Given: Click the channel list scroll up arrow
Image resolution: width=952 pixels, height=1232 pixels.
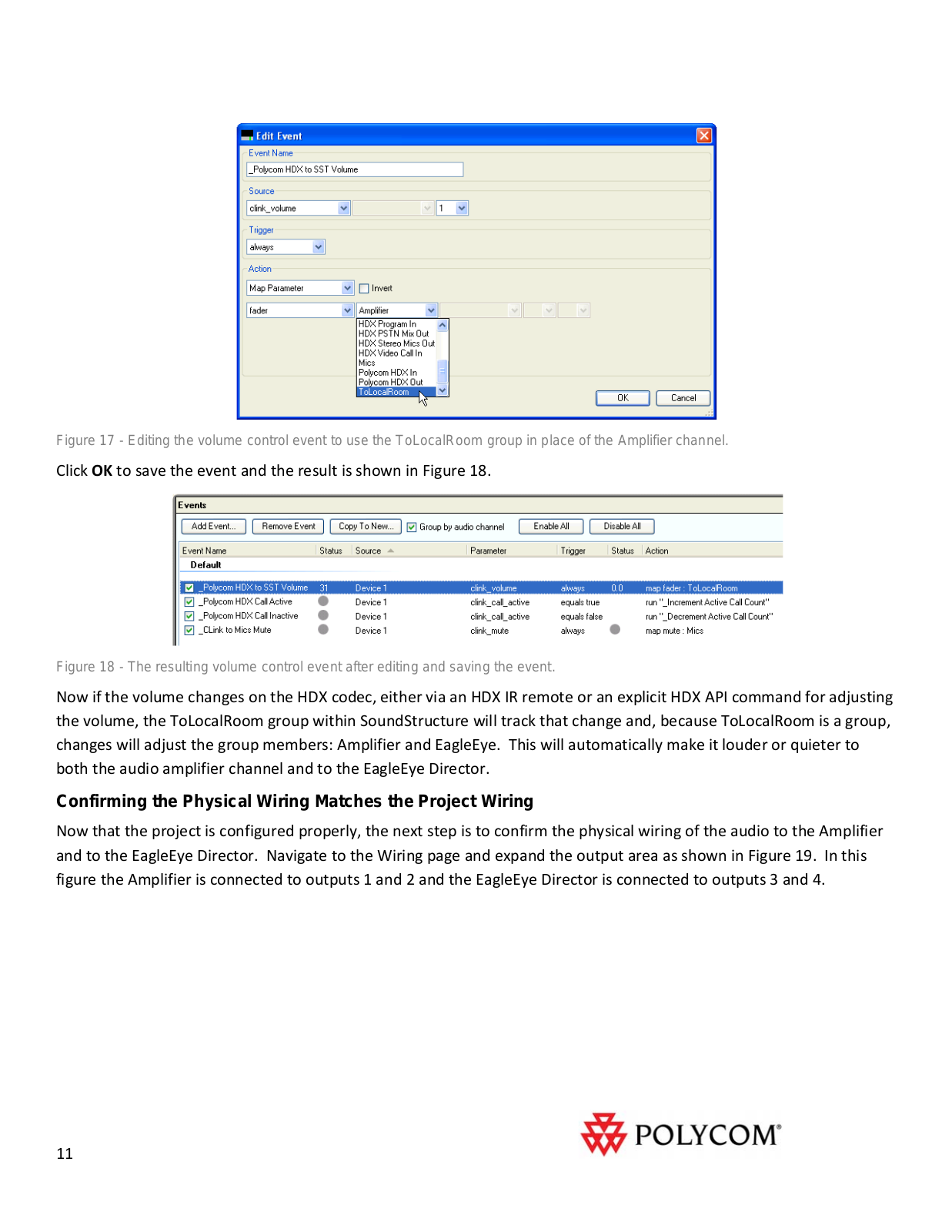Looking at the screenshot, I should (443, 325).
